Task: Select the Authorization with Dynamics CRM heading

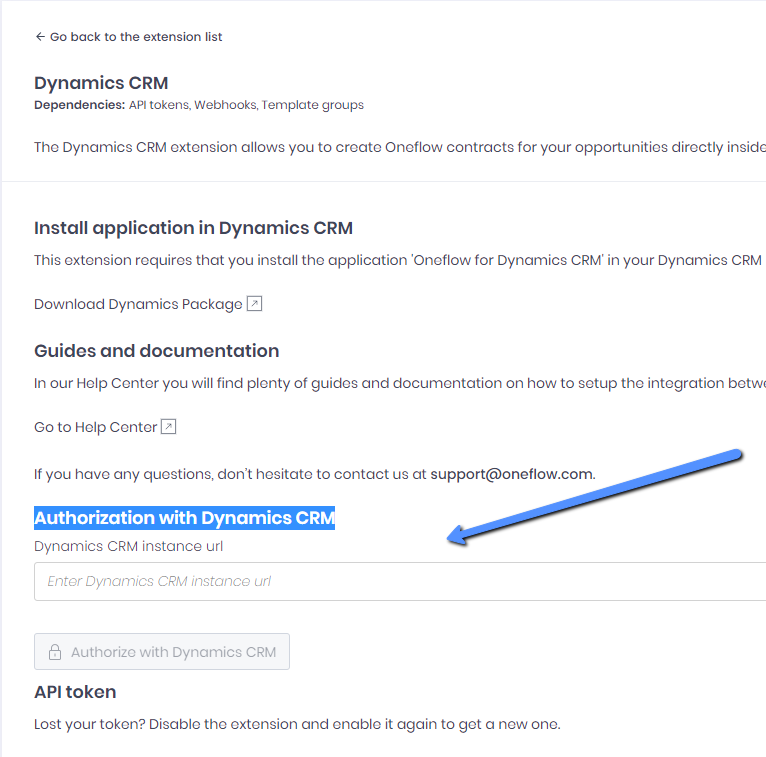Action: click(x=184, y=518)
